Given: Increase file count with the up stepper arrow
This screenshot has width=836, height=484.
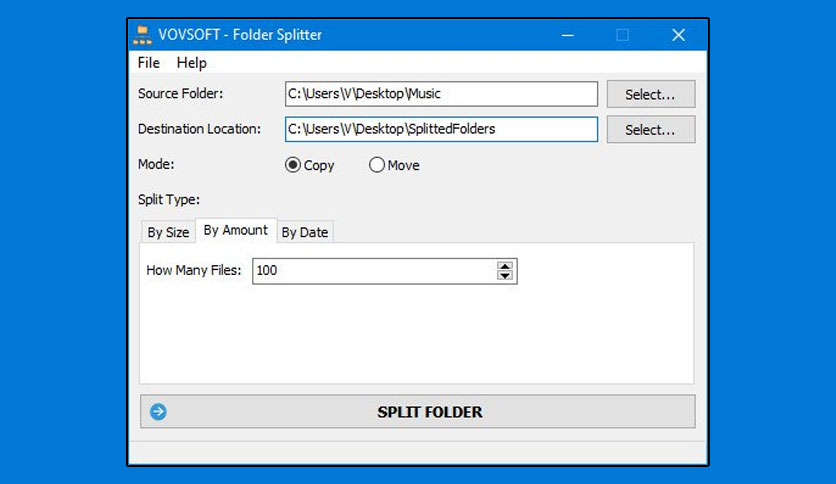Looking at the screenshot, I should click(504, 266).
